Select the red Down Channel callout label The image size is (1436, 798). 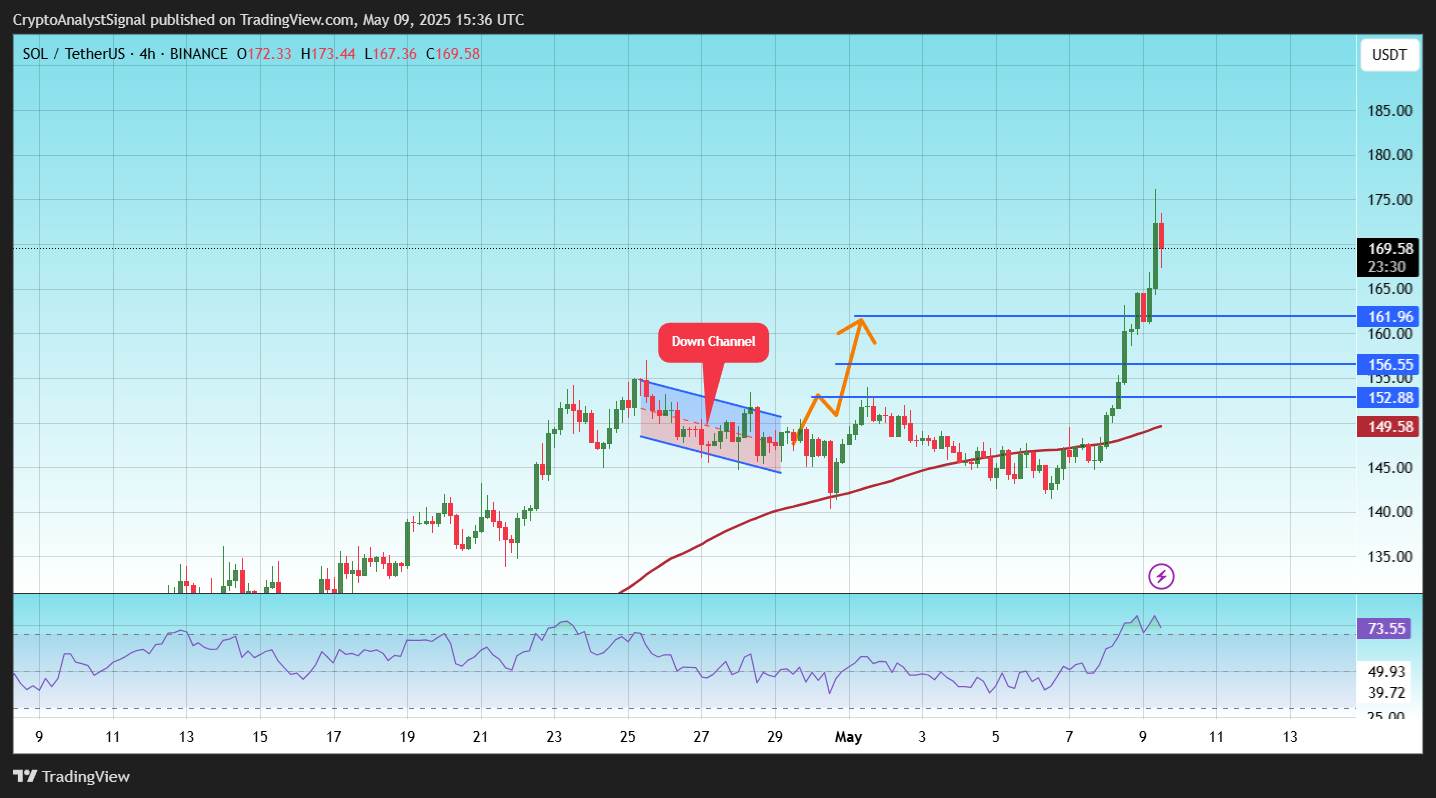pyautogui.click(x=713, y=342)
